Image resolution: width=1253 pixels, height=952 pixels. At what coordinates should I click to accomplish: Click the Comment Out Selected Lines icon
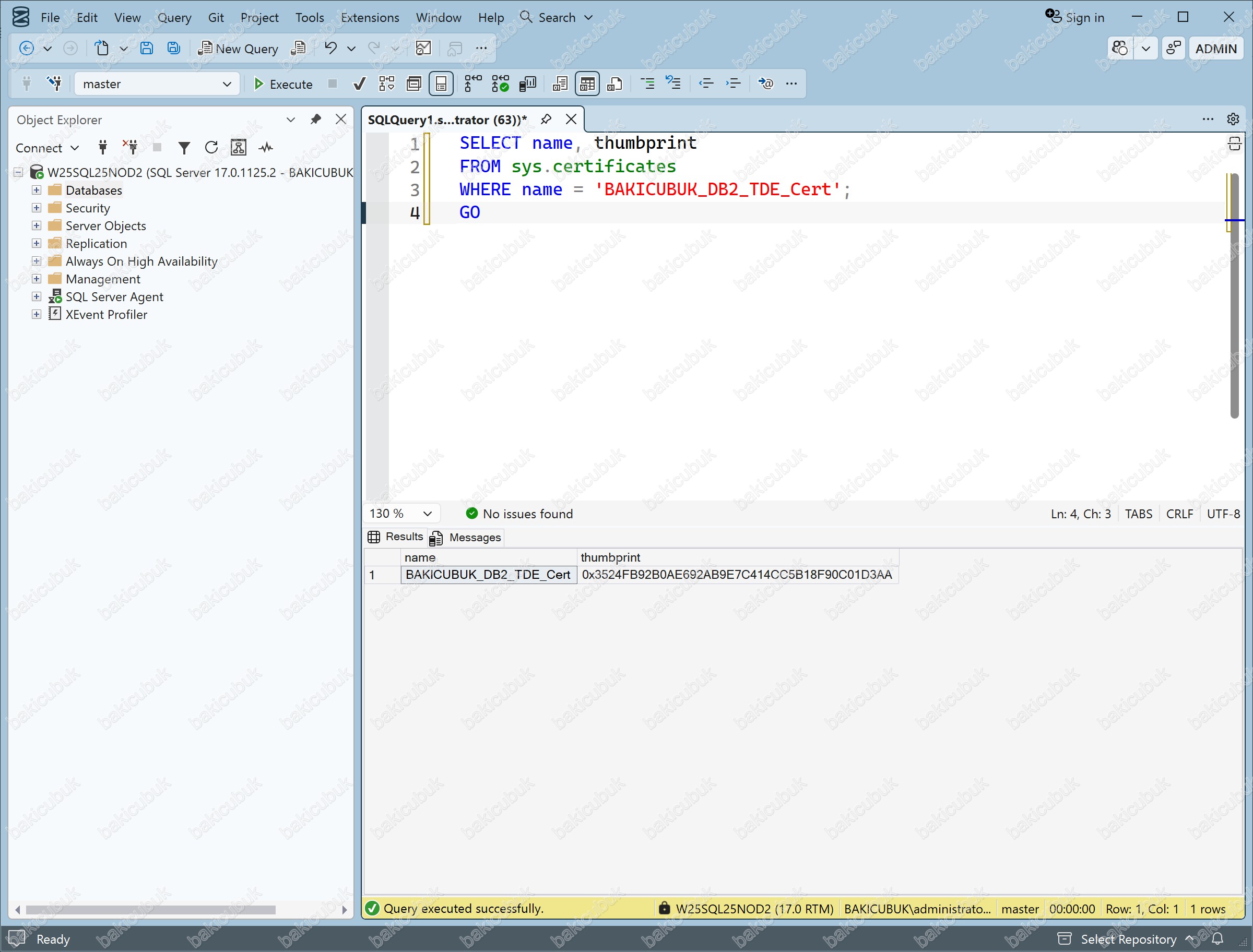[x=647, y=84]
